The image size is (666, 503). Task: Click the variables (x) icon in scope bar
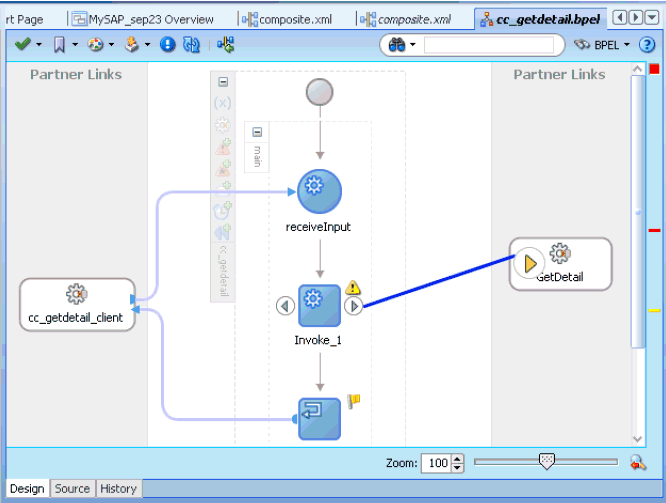[223, 103]
